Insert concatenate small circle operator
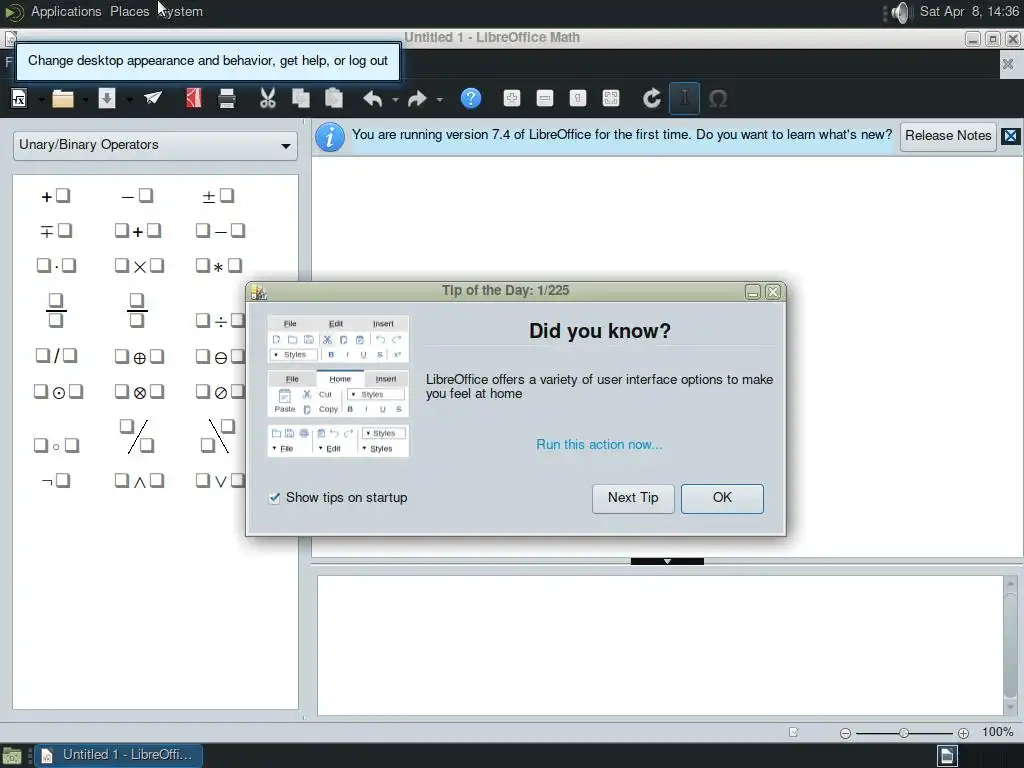Viewport: 1024px width, 768px height. 56,446
